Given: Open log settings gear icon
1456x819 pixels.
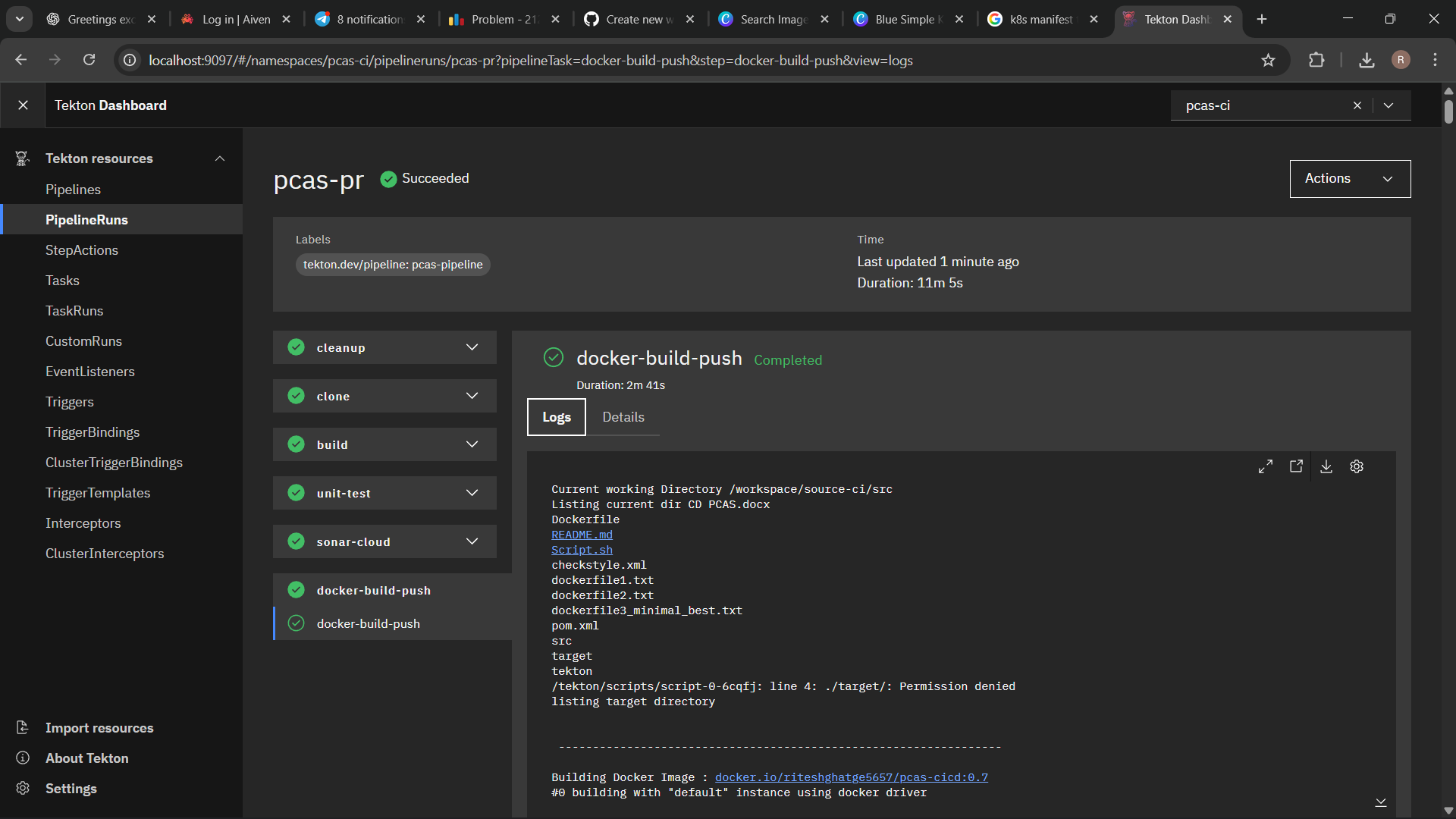Looking at the screenshot, I should [x=1357, y=467].
